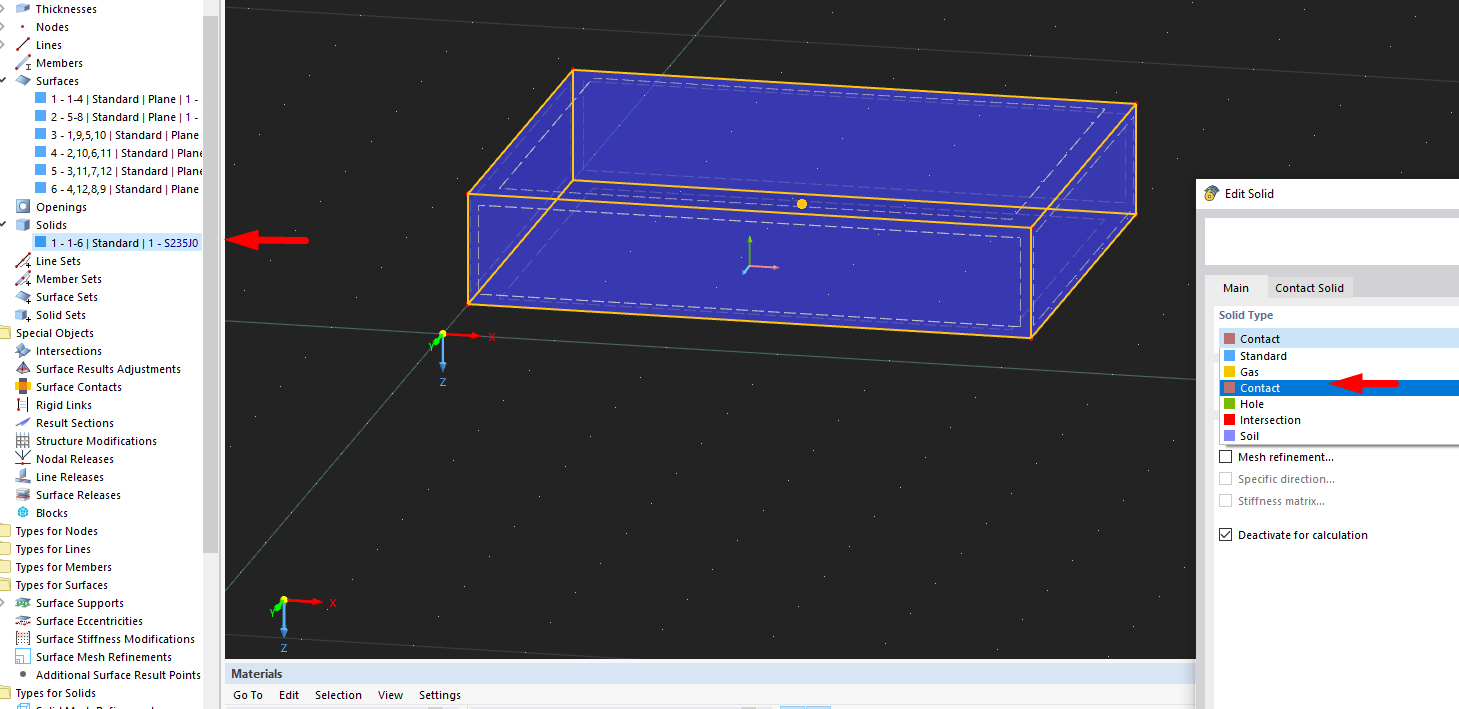Uncheck Deactivate for calculation
Image resolution: width=1459 pixels, height=709 pixels.
coord(1225,534)
